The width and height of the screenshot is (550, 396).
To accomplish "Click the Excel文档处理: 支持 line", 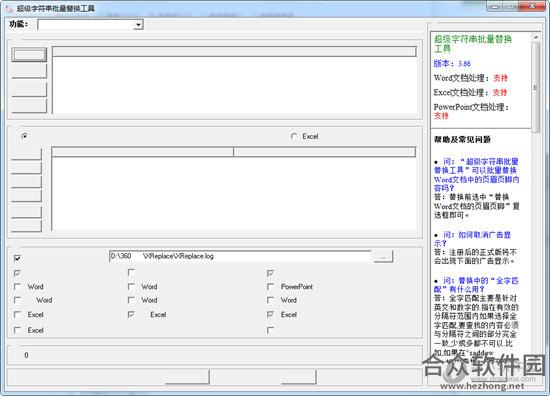I will pos(470,93).
